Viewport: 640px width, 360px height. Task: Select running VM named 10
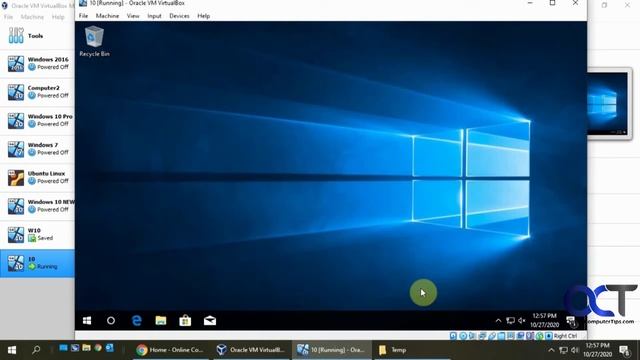coord(37,263)
